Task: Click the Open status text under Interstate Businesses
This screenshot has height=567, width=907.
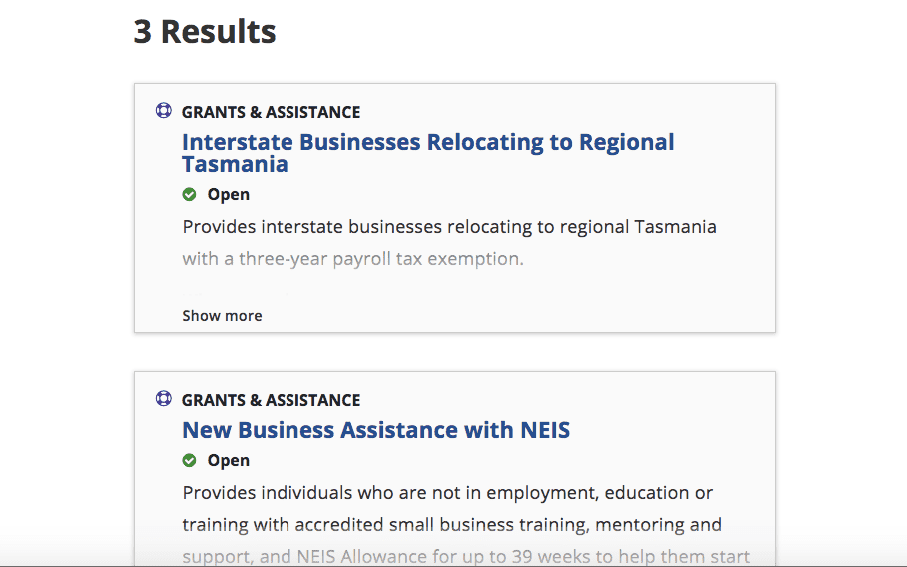Action: [x=229, y=194]
